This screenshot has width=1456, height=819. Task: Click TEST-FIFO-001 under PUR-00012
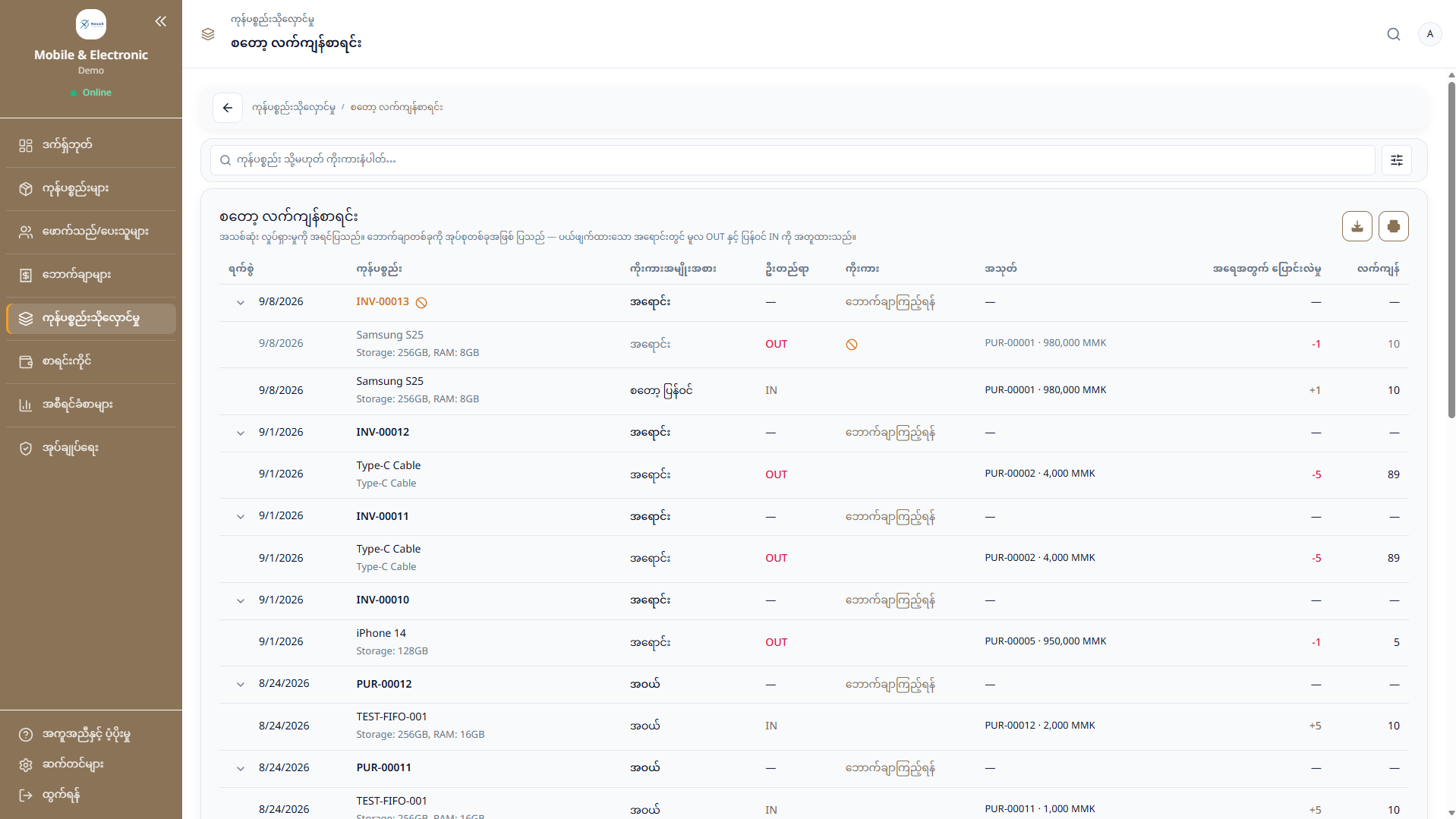[392, 717]
